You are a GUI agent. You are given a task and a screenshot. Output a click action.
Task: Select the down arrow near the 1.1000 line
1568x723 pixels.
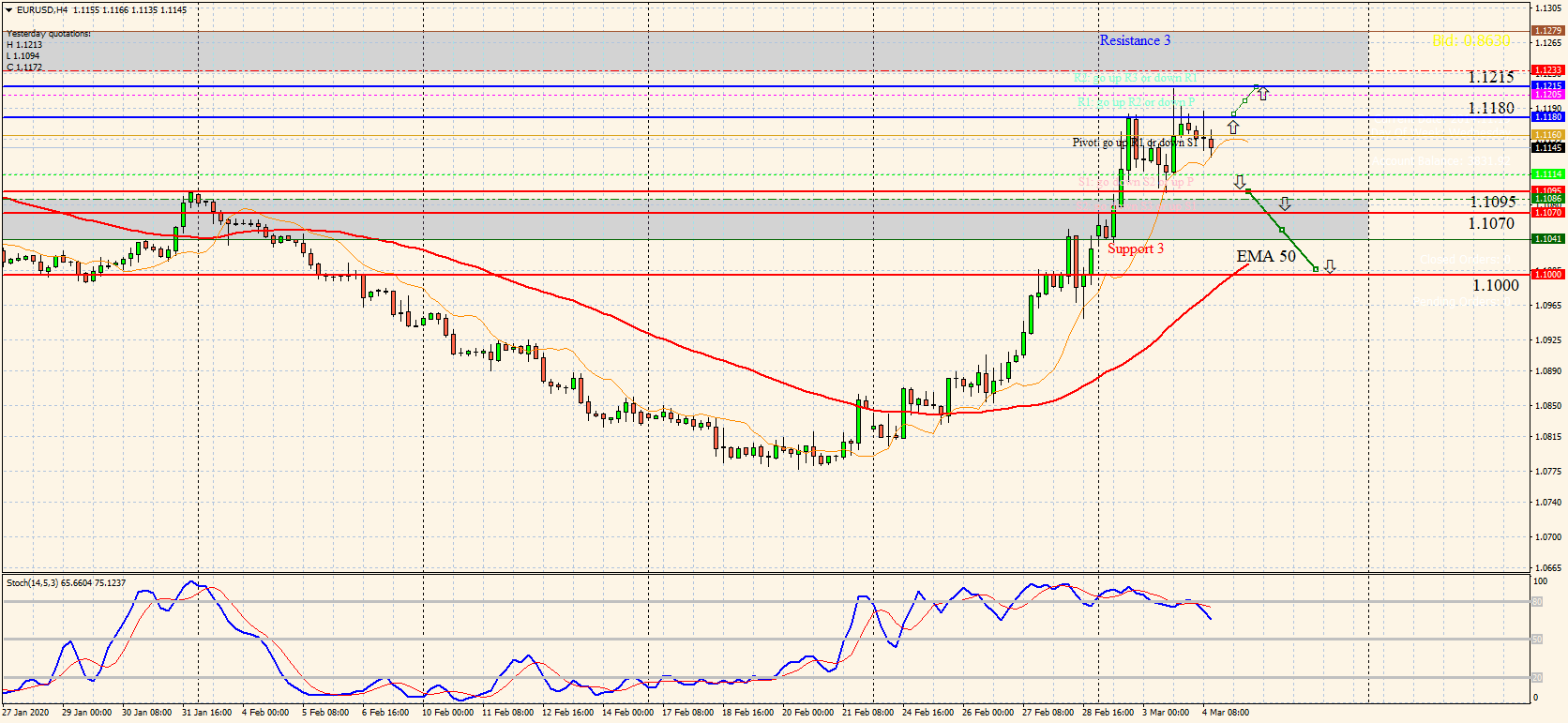(x=1330, y=267)
